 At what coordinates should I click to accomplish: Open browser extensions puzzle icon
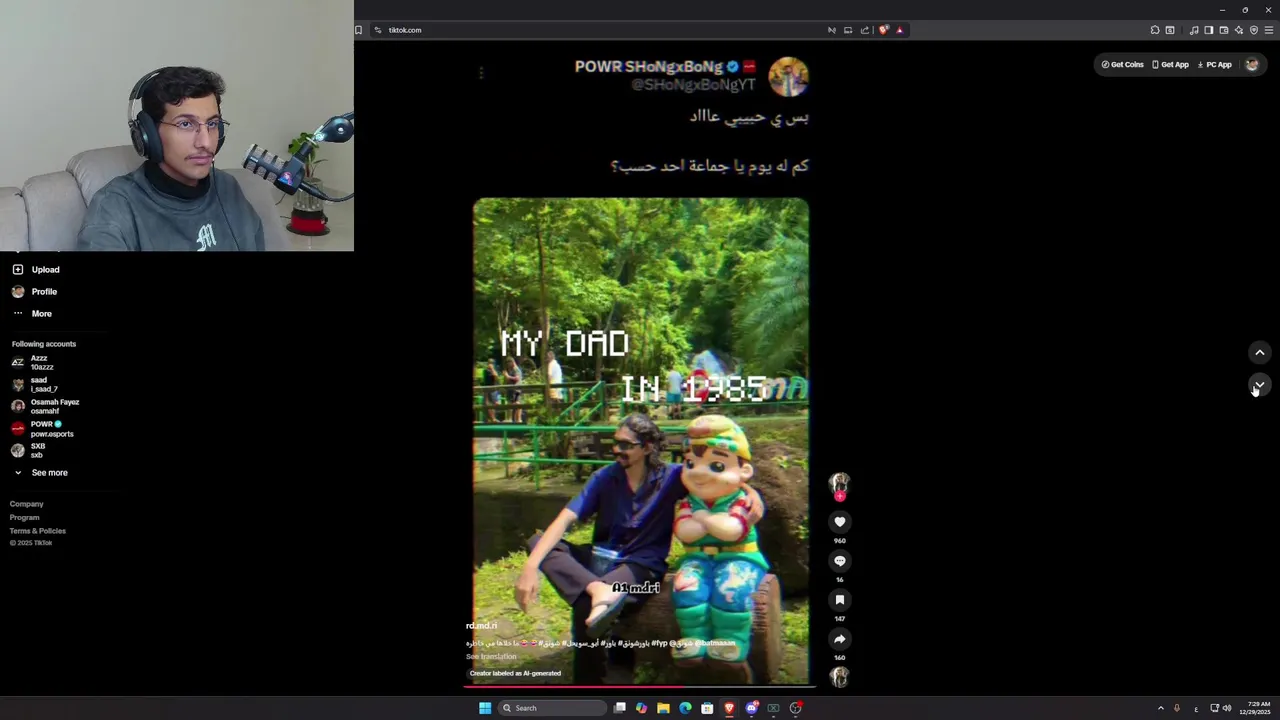point(1155,30)
